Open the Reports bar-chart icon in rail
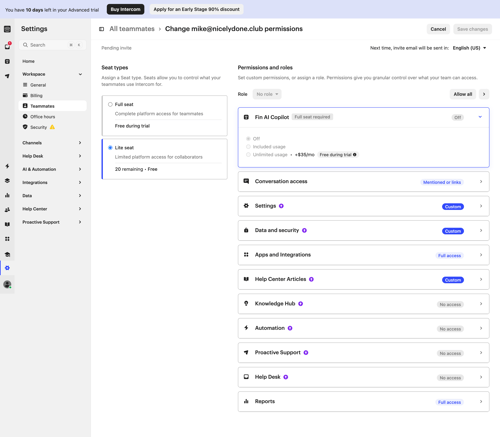500x437 pixels. [7, 195]
